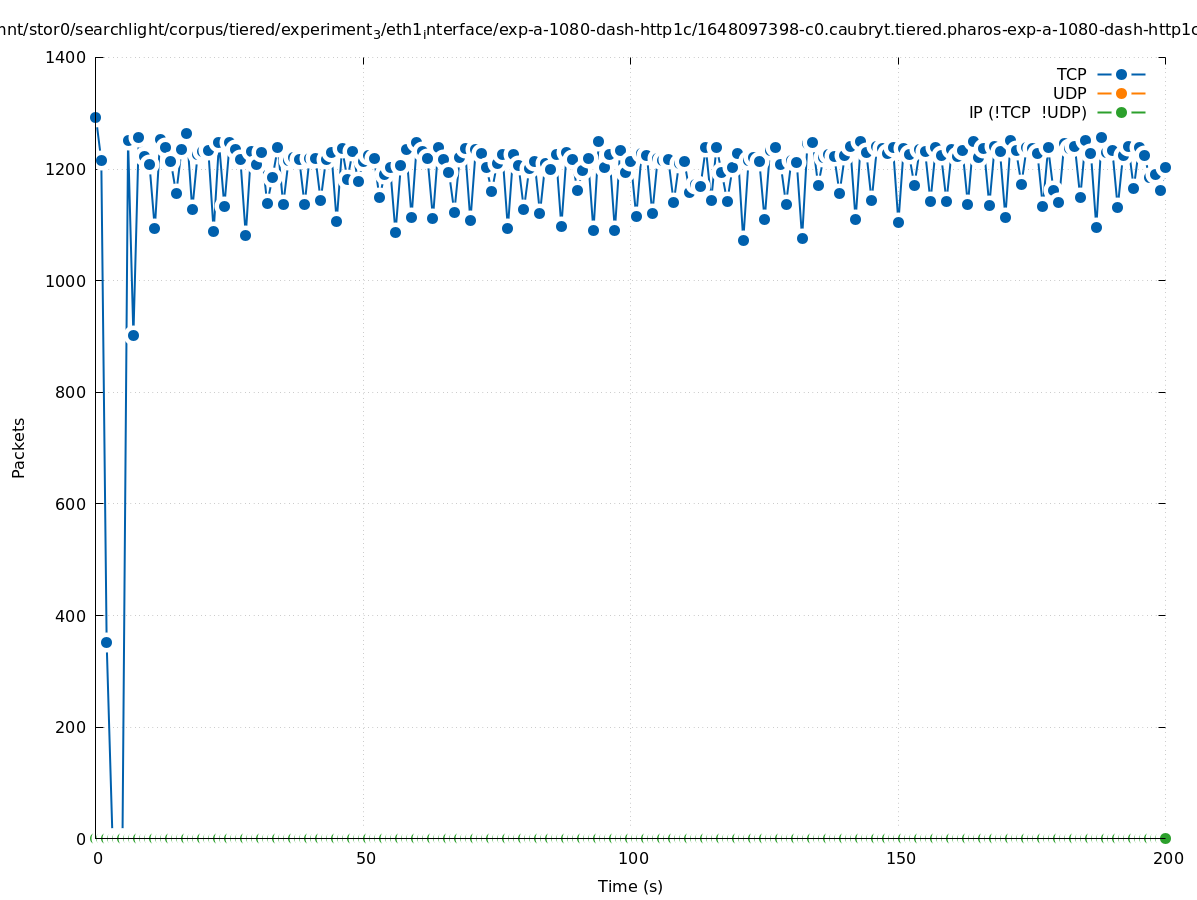Select the TCP data point near 900 packets
Screen dimensions: 1197x900
(133, 335)
